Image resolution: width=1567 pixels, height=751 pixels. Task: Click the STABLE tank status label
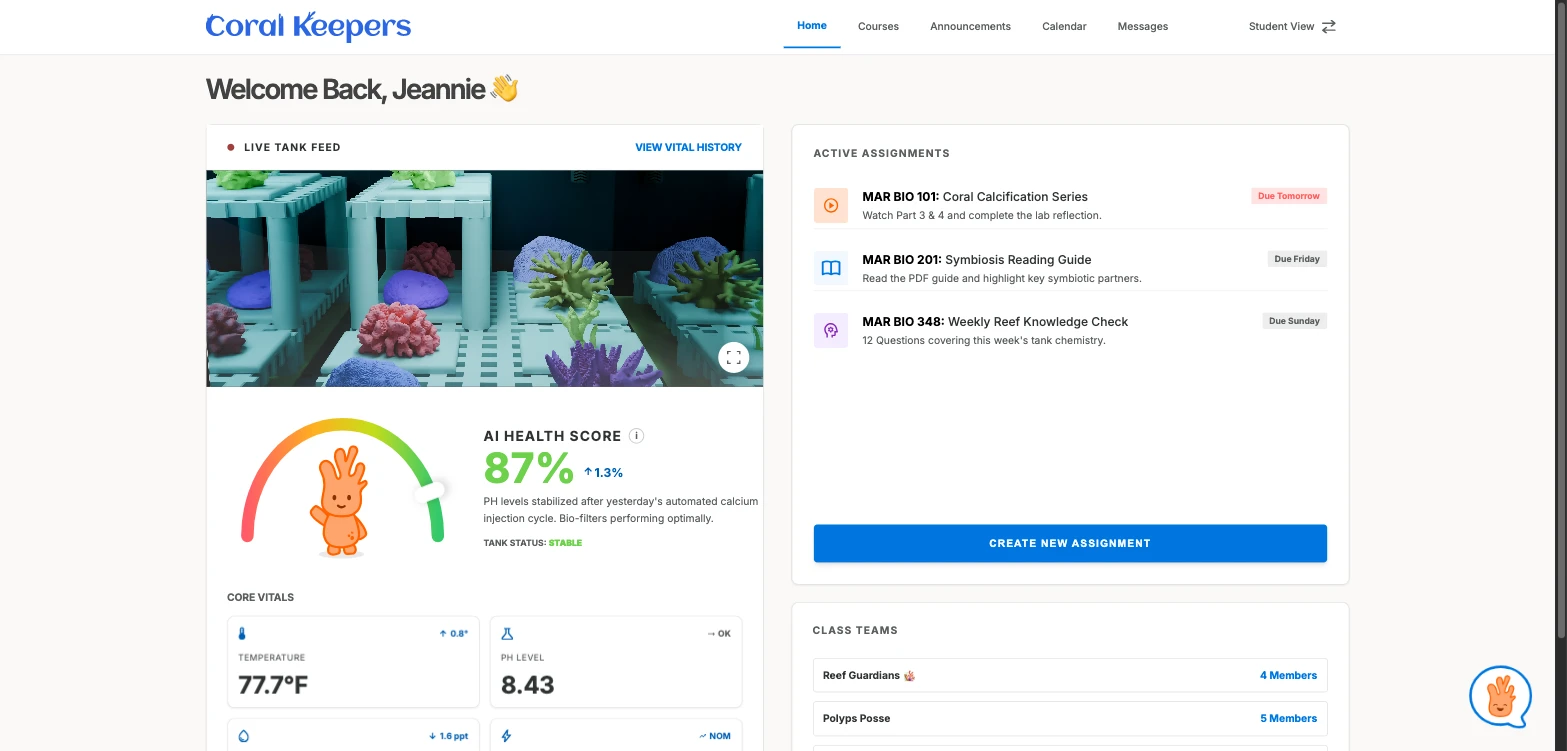pyautogui.click(x=565, y=543)
